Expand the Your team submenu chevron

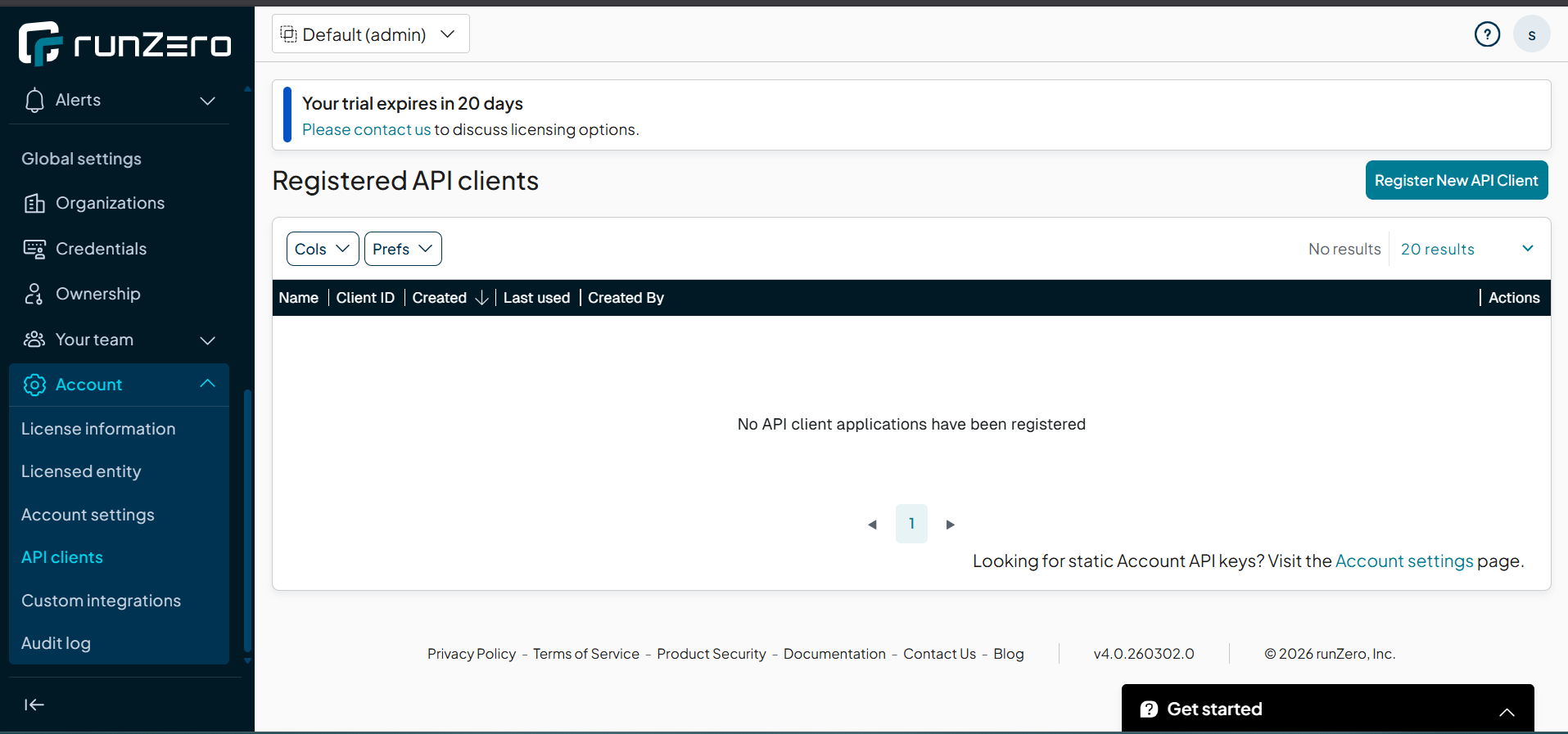[x=208, y=340]
